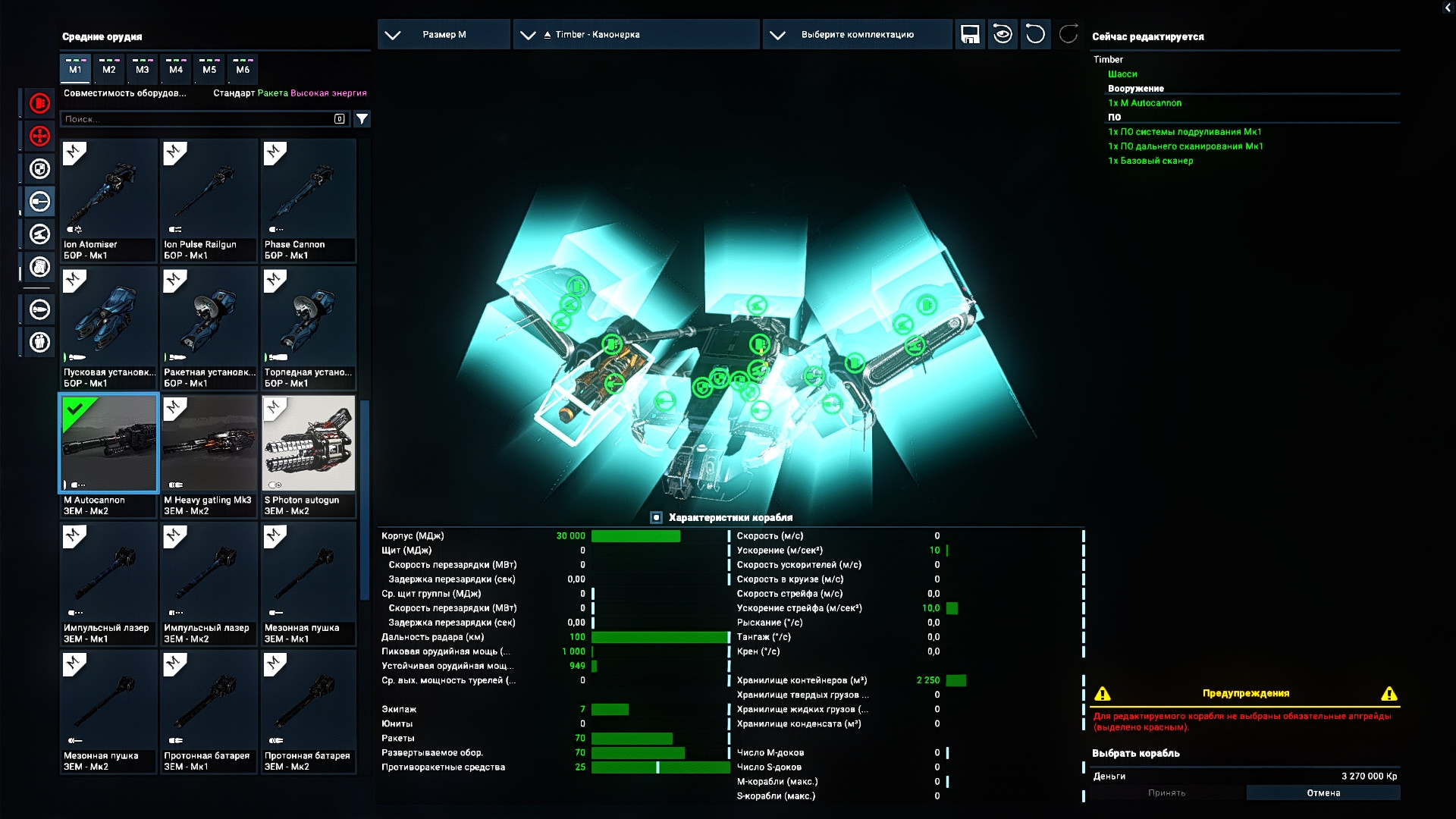Viewport: 1456px width, 819px height.
Task: Select 1x ПО дальнего сканирования Мк1
Action: point(1185,146)
